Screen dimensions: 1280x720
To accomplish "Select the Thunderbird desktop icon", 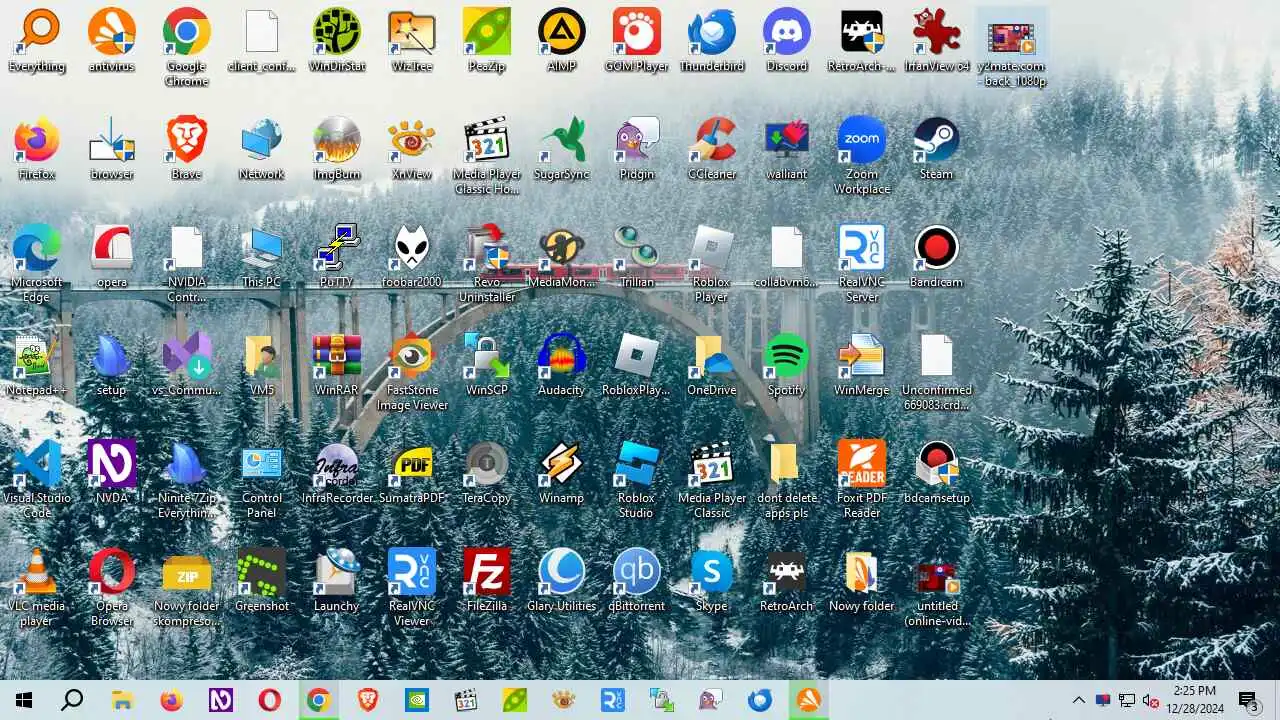I will coord(712,40).
